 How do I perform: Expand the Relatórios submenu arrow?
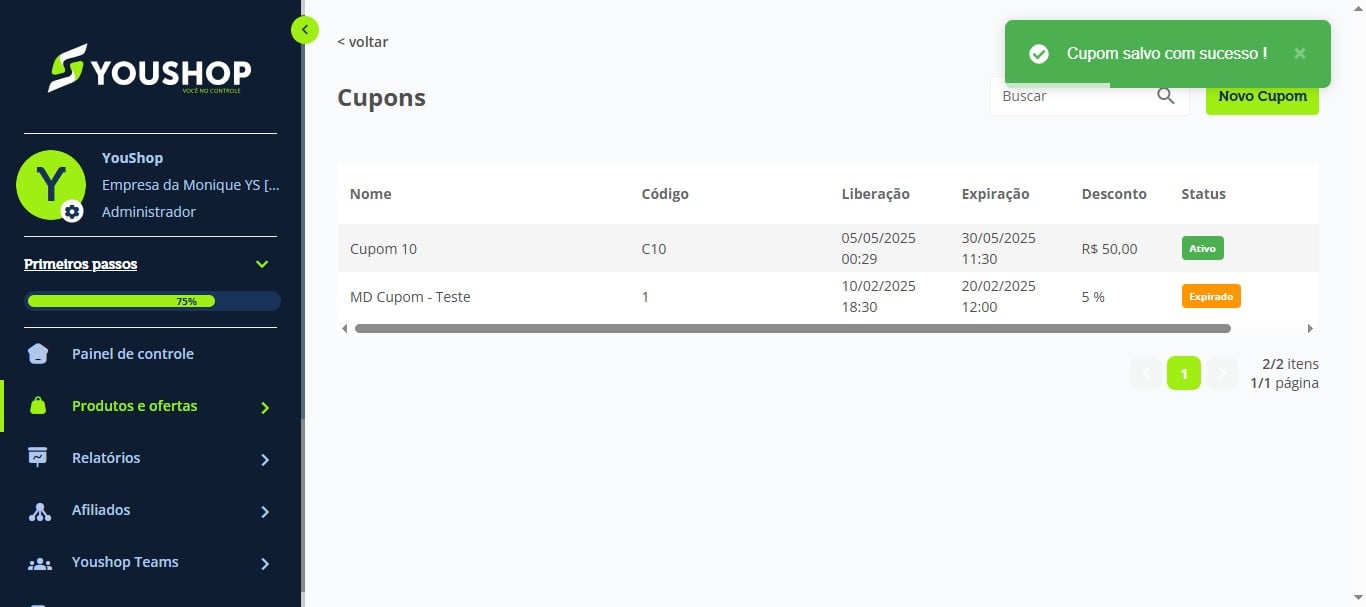tap(265, 459)
